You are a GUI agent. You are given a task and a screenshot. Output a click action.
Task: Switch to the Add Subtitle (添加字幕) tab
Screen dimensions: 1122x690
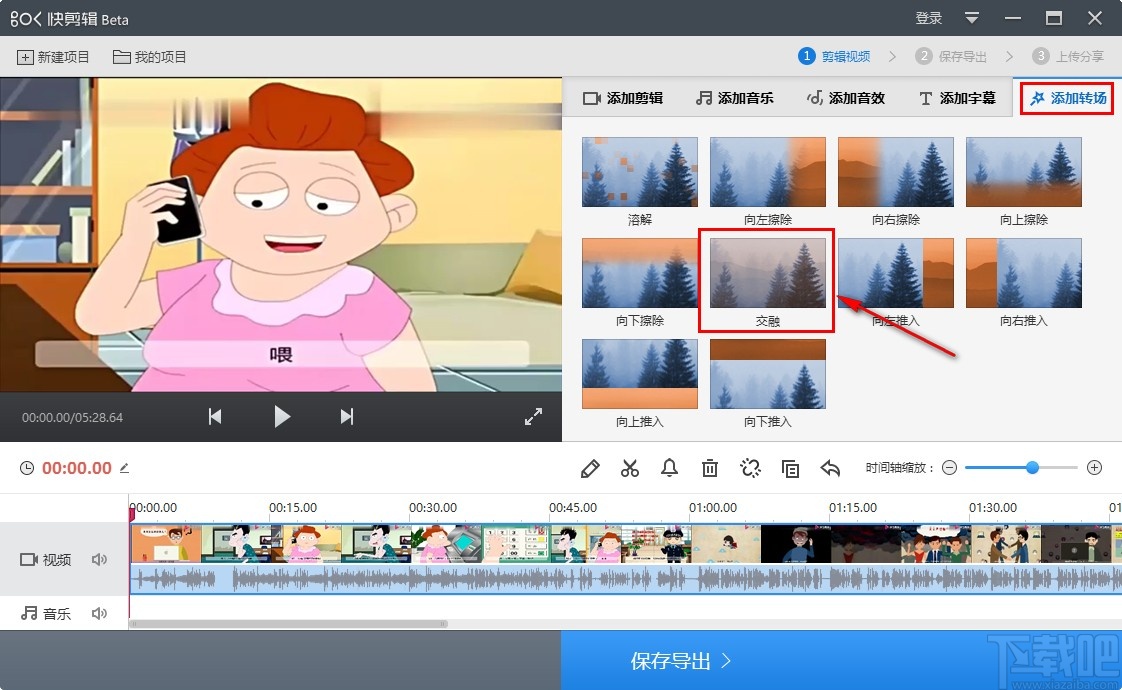957,98
